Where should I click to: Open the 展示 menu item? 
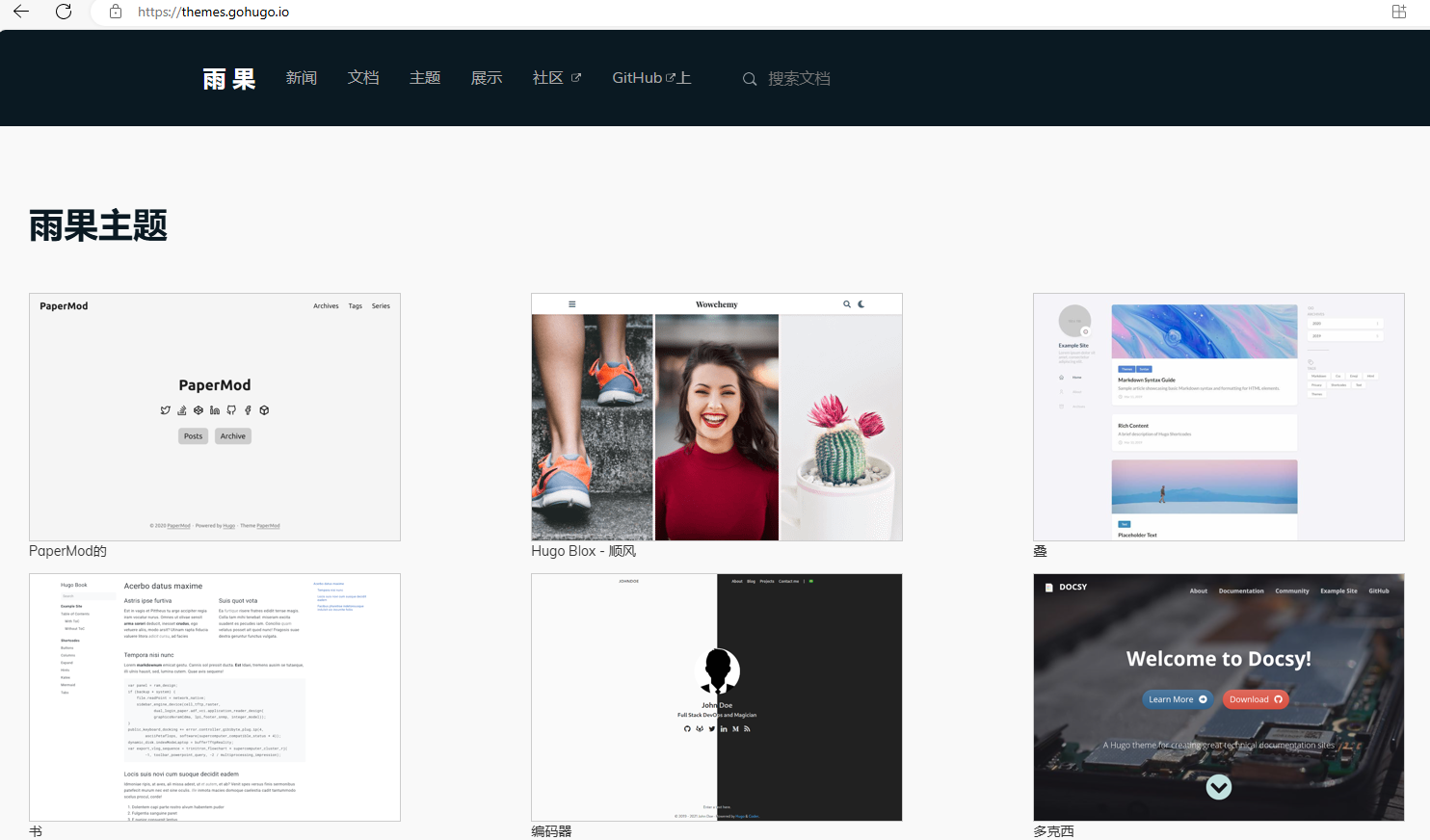click(x=487, y=78)
